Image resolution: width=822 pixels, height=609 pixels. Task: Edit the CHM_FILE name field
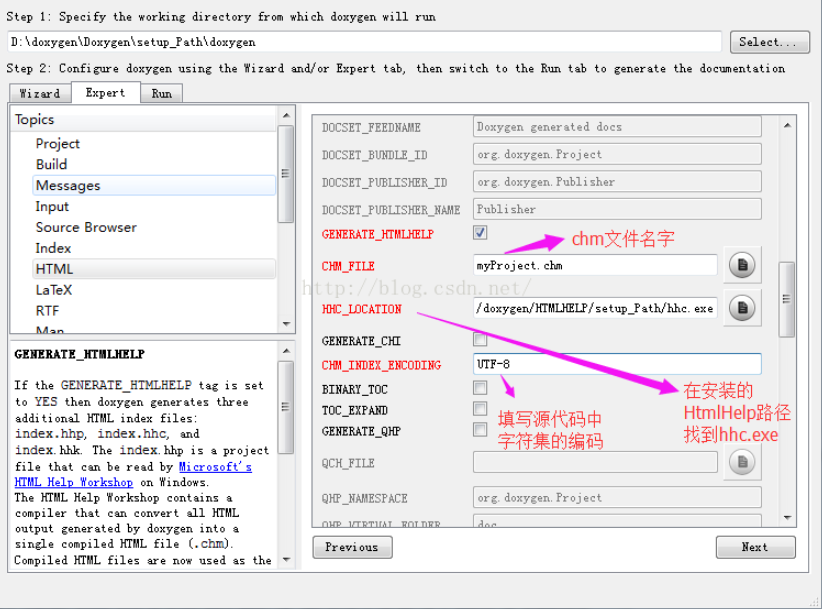point(595,265)
